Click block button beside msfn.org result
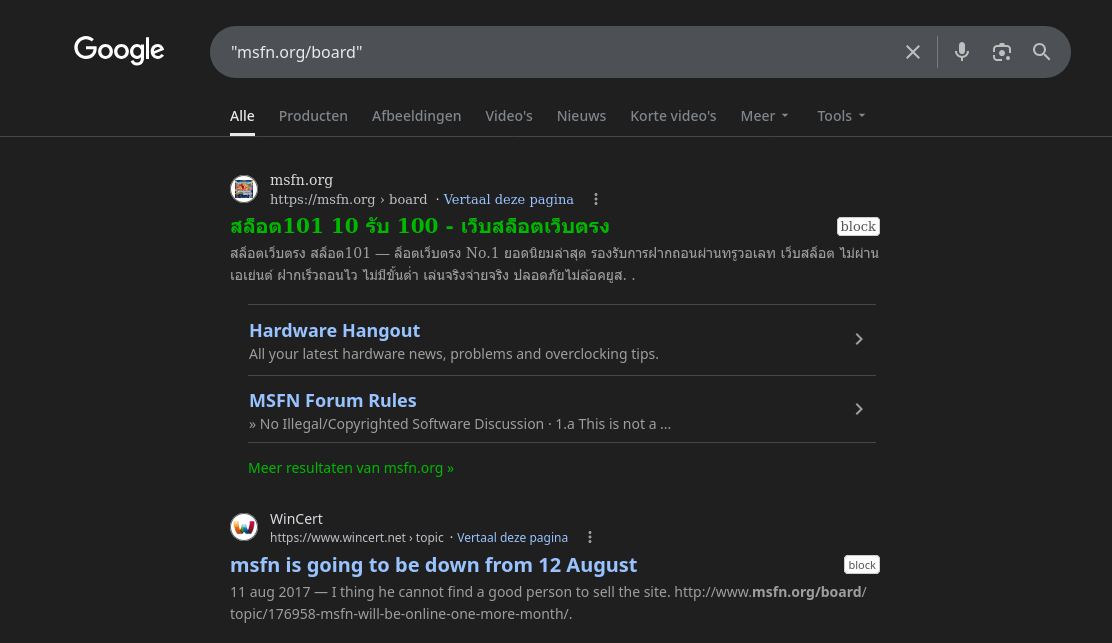Viewport: 1112px width, 643px height. (x=858, y=226)
